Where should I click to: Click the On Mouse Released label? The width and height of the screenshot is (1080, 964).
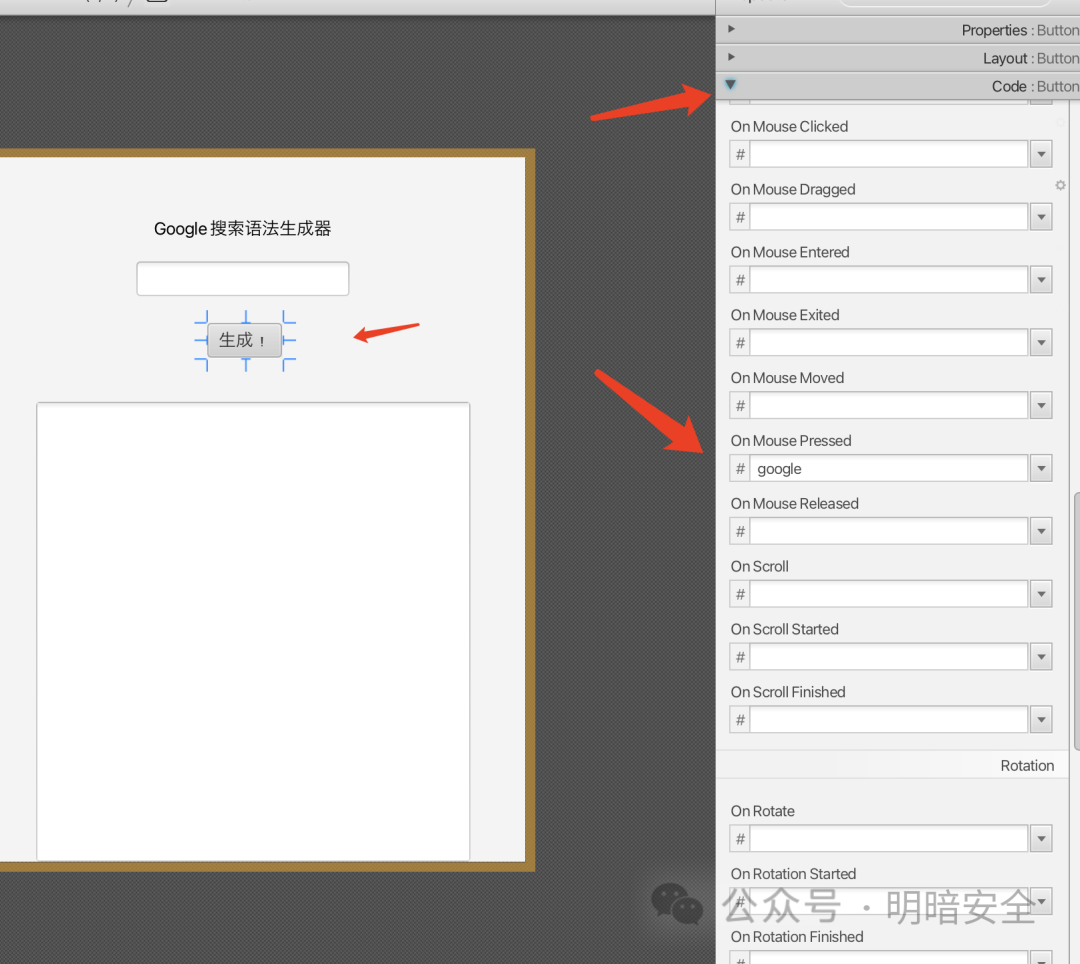795,503
